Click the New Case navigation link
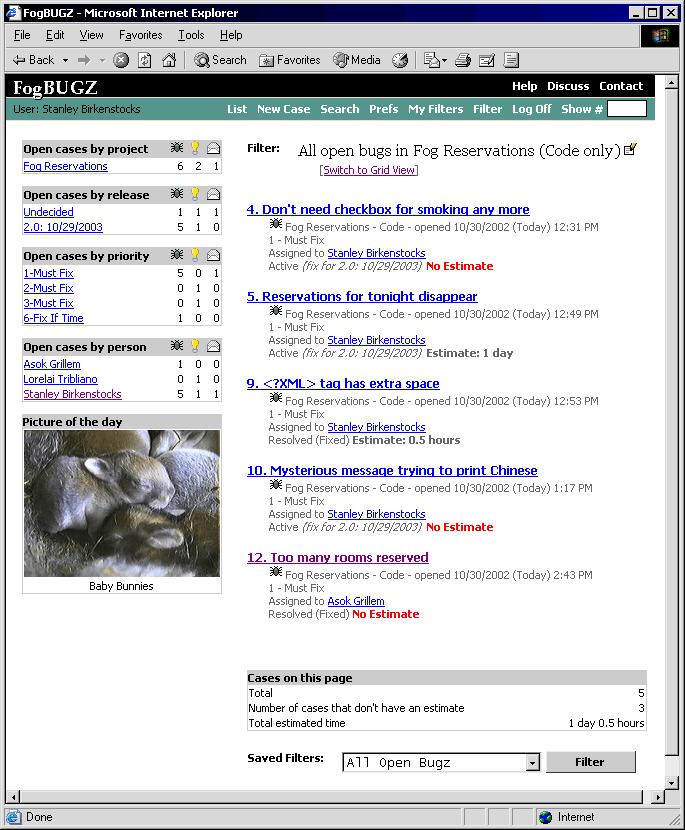685x830 pixels. pyautogui.click(x=284, y=109)
